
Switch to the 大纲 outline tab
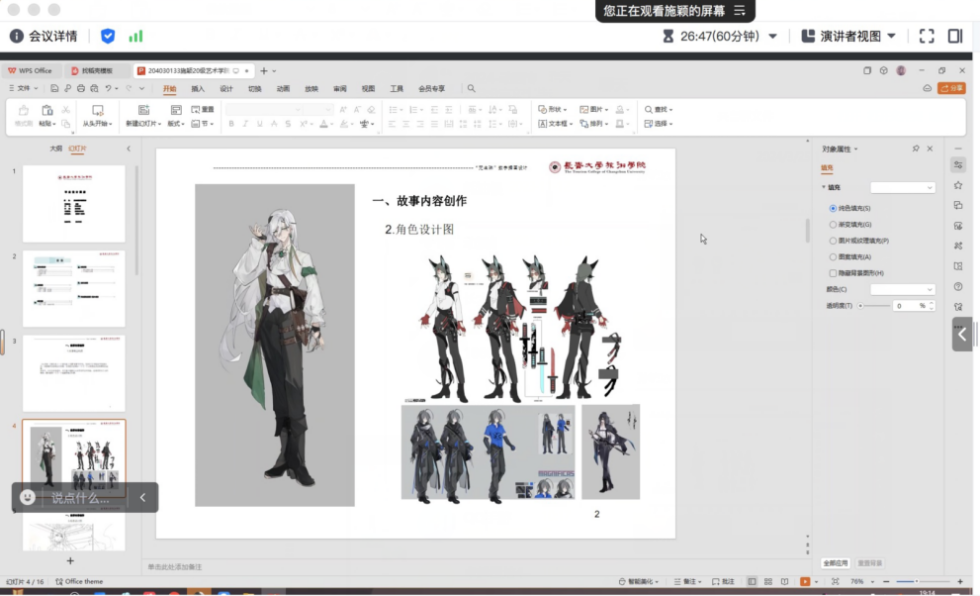[56, 149]
